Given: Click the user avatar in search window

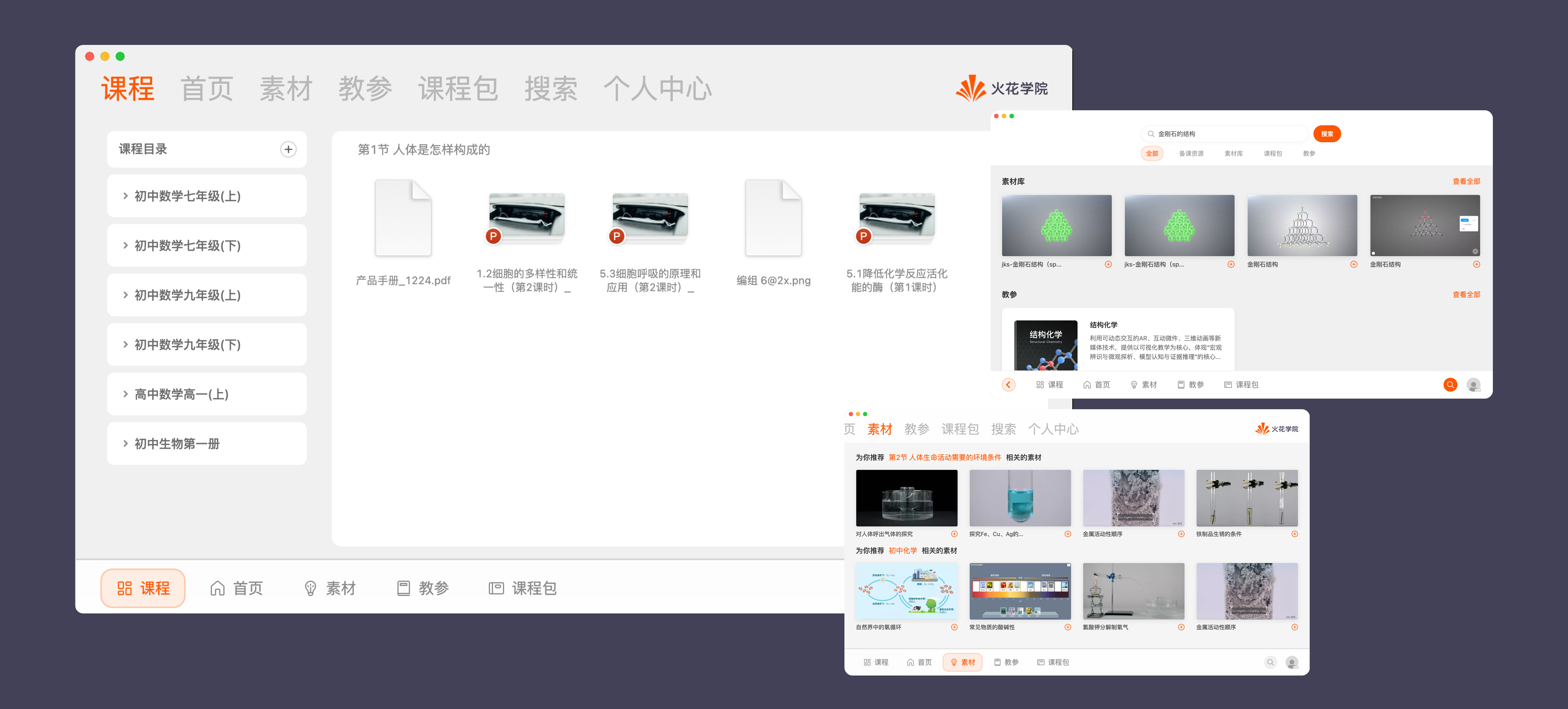Looking at the screenshot, I should point(1473,385).
